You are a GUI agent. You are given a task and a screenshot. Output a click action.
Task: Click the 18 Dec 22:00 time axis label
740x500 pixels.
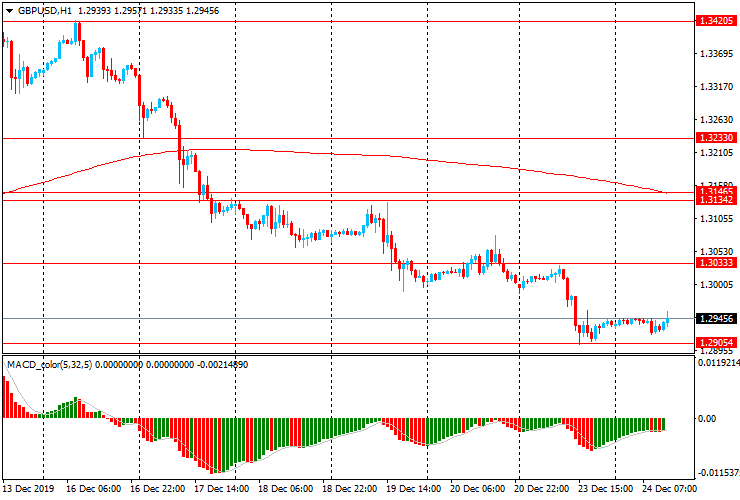coord(350,489)
